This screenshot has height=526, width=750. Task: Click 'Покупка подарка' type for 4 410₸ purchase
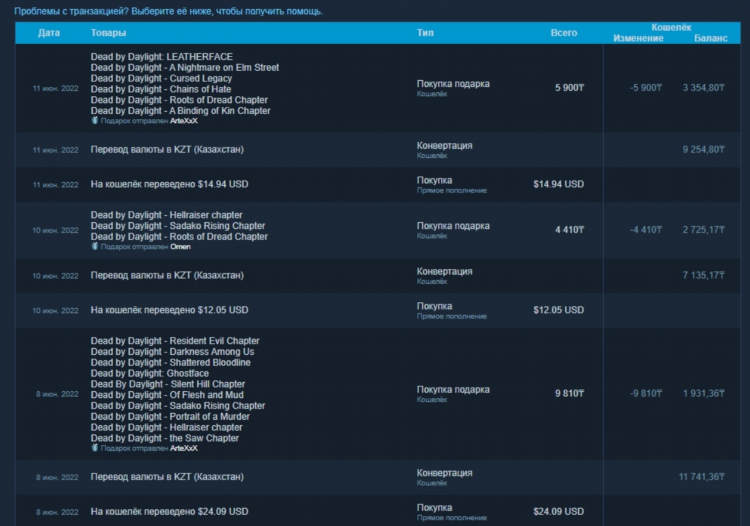tap(453, 226)
